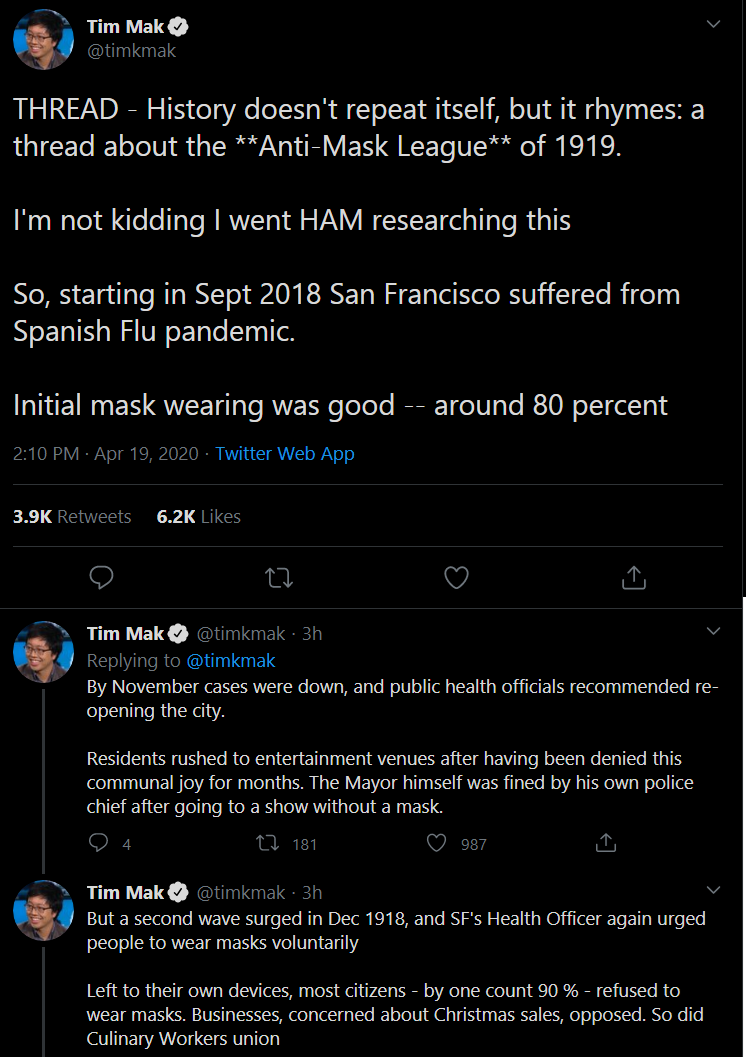Like the main thread tweet
The height and width of the screenshot is (1057, 746).
(456, 577)
